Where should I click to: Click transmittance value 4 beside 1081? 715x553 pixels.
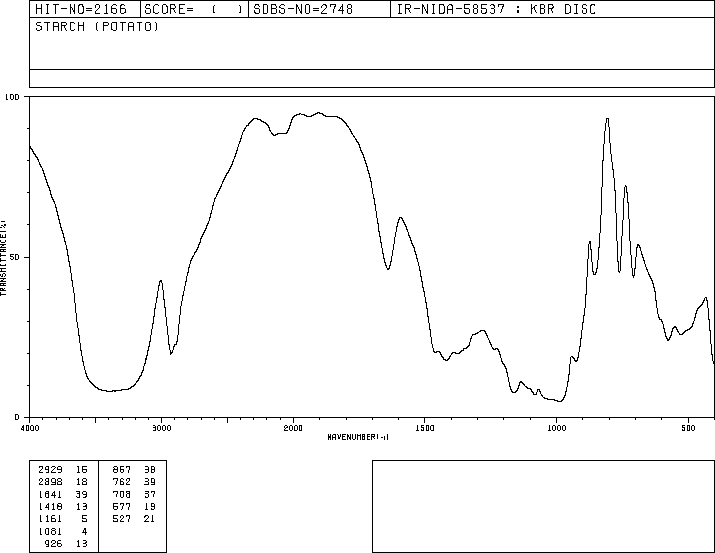(x=84, y=531)
